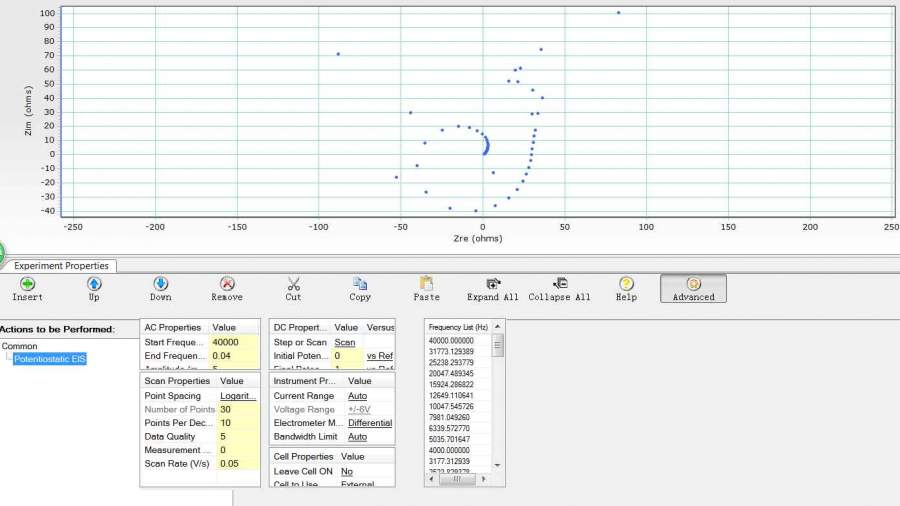Toggle the Advanced button
900x506 pixels.
[693, 289]
